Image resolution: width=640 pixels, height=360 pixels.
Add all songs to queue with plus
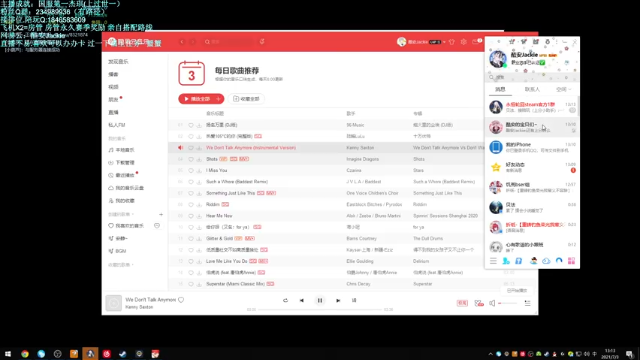[219, 99]
